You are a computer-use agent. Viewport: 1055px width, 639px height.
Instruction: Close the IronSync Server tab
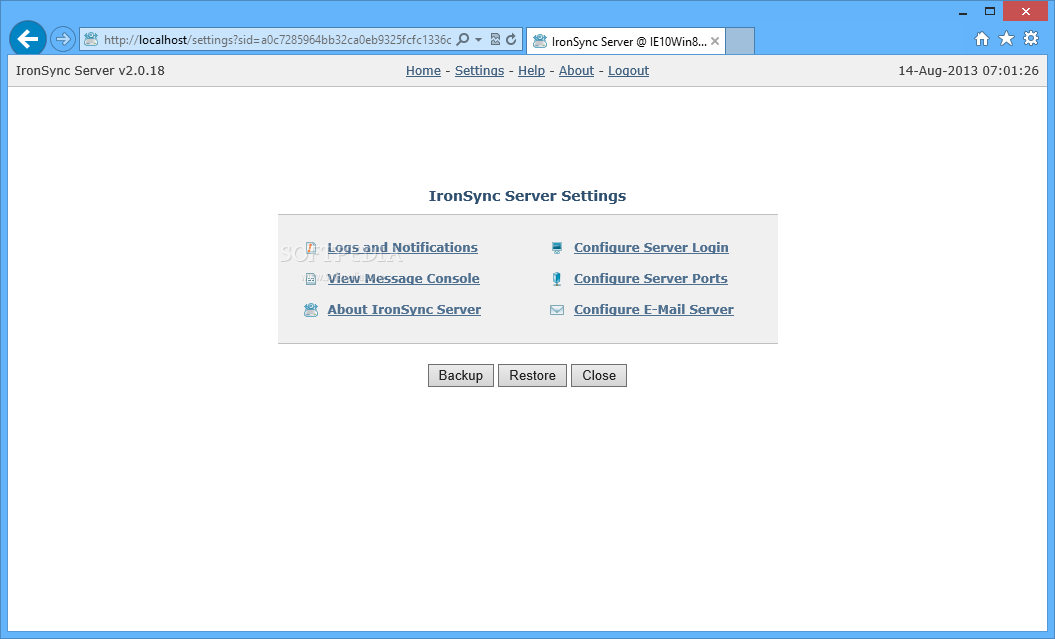pyautogui.click(x=715, y=41)
